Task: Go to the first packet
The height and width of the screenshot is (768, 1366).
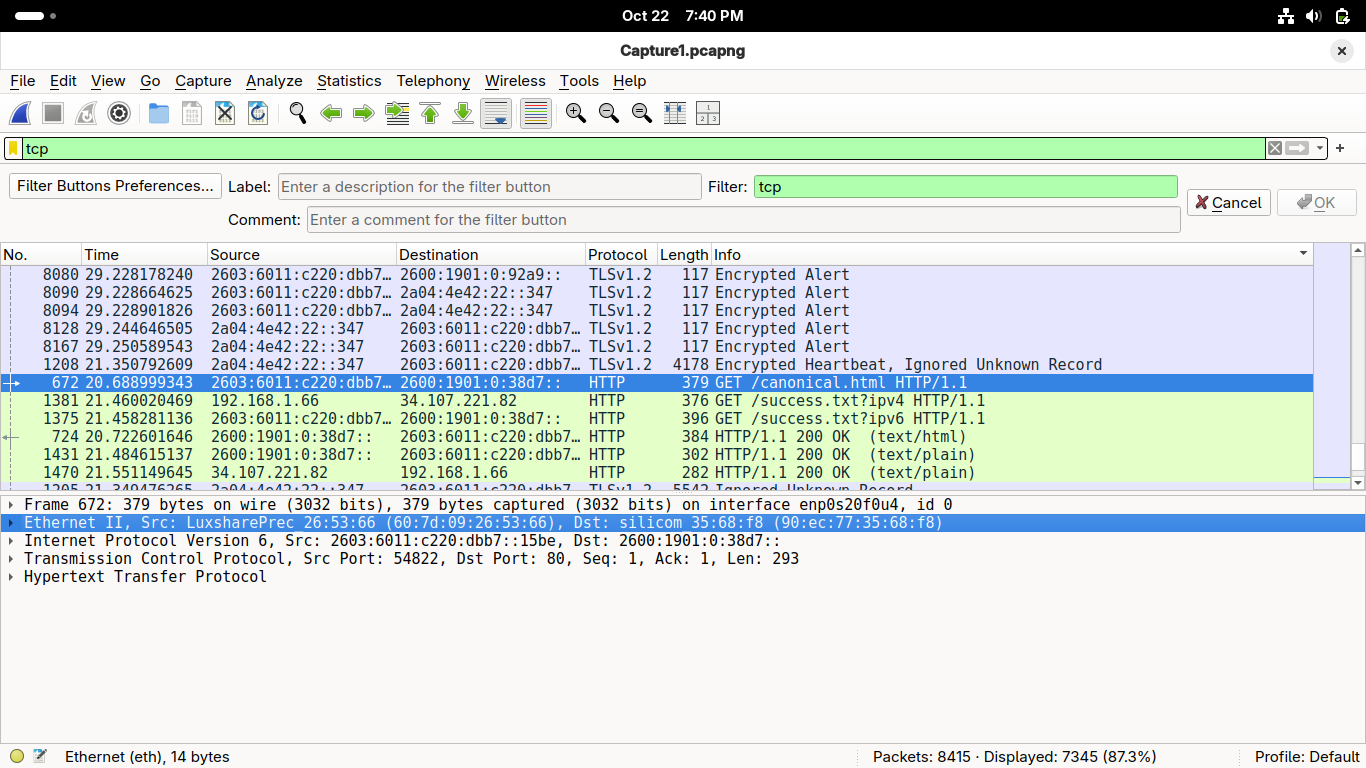Action: pos(430,114)
